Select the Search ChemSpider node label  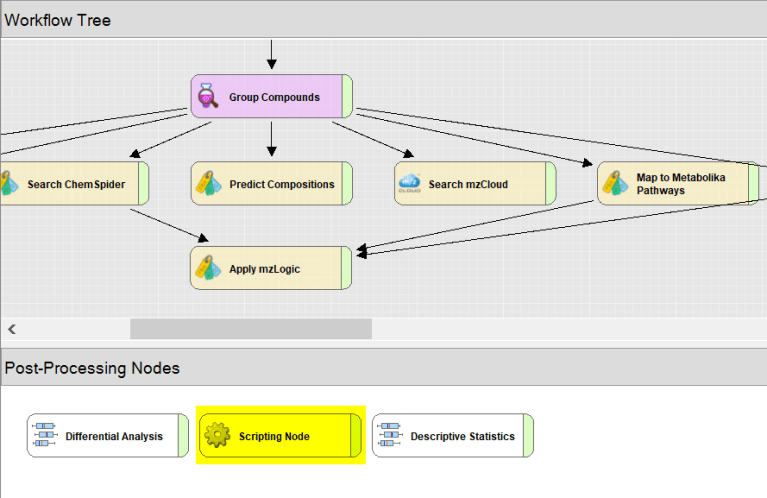(x=76, y=184)
